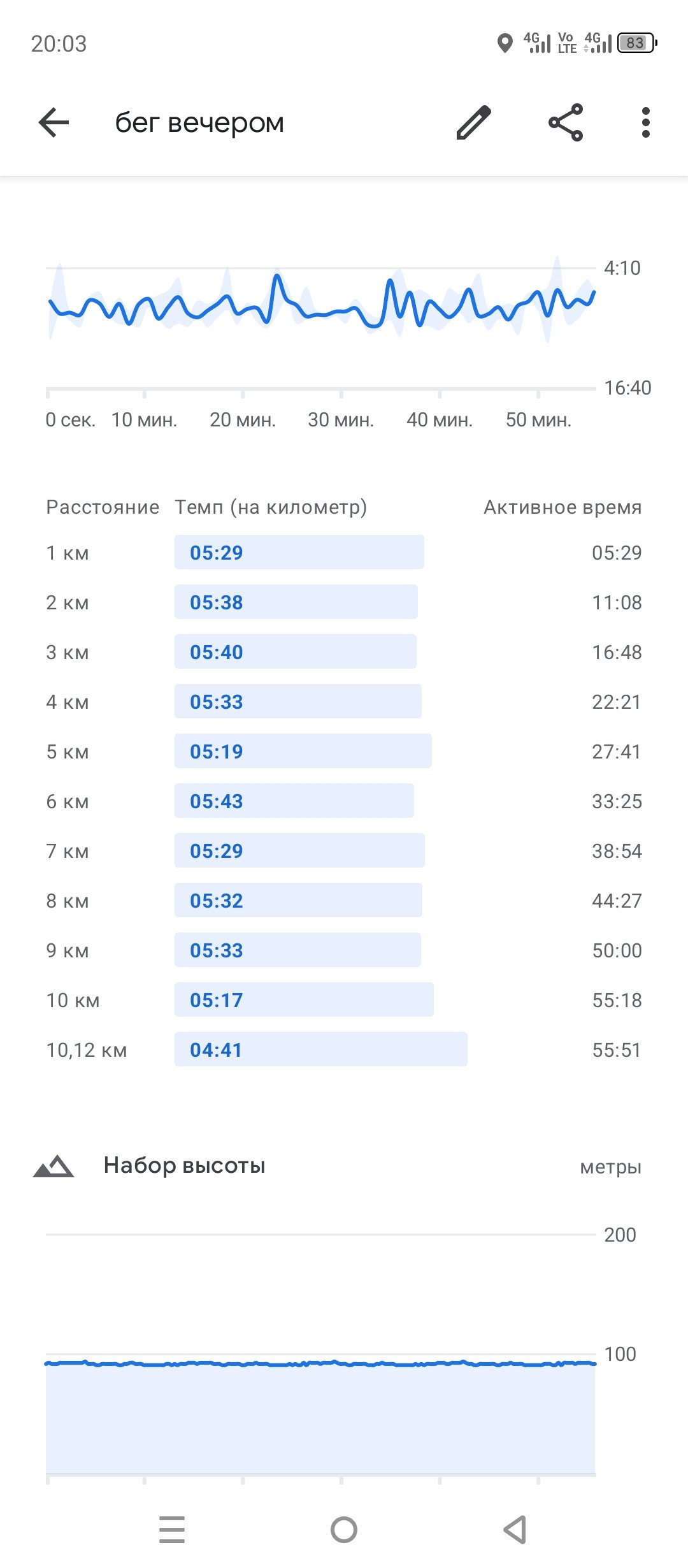Tap the Темп (на километр) column header

click(271, 507)
